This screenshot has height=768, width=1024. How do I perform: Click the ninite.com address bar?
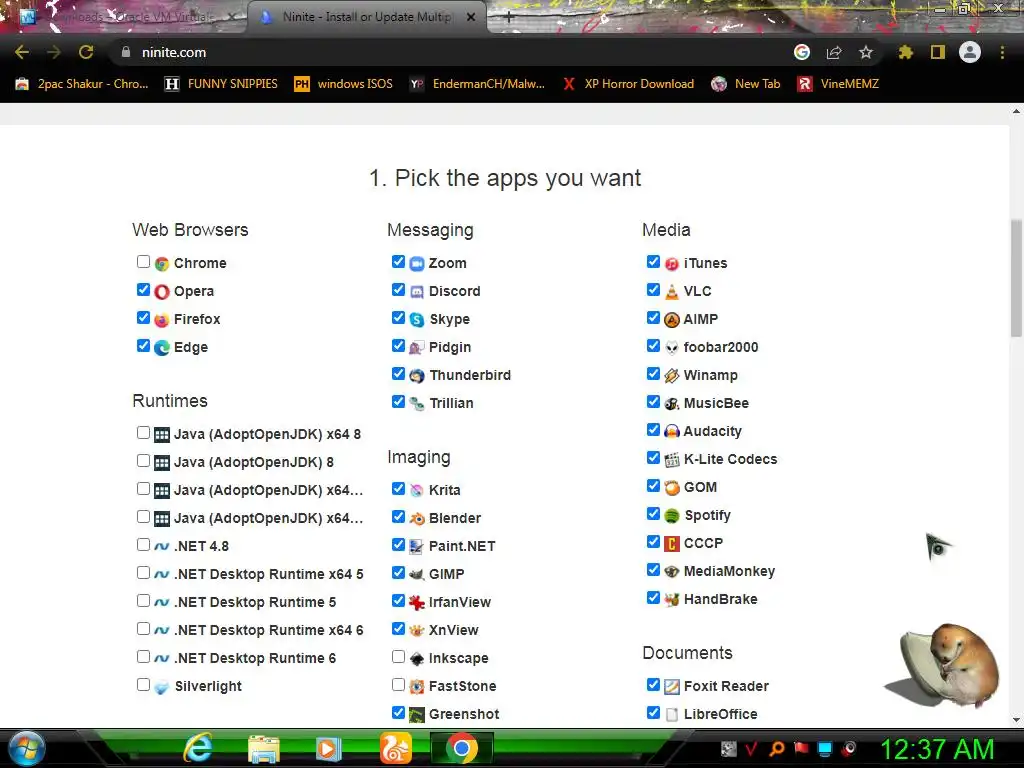(451, 52)
